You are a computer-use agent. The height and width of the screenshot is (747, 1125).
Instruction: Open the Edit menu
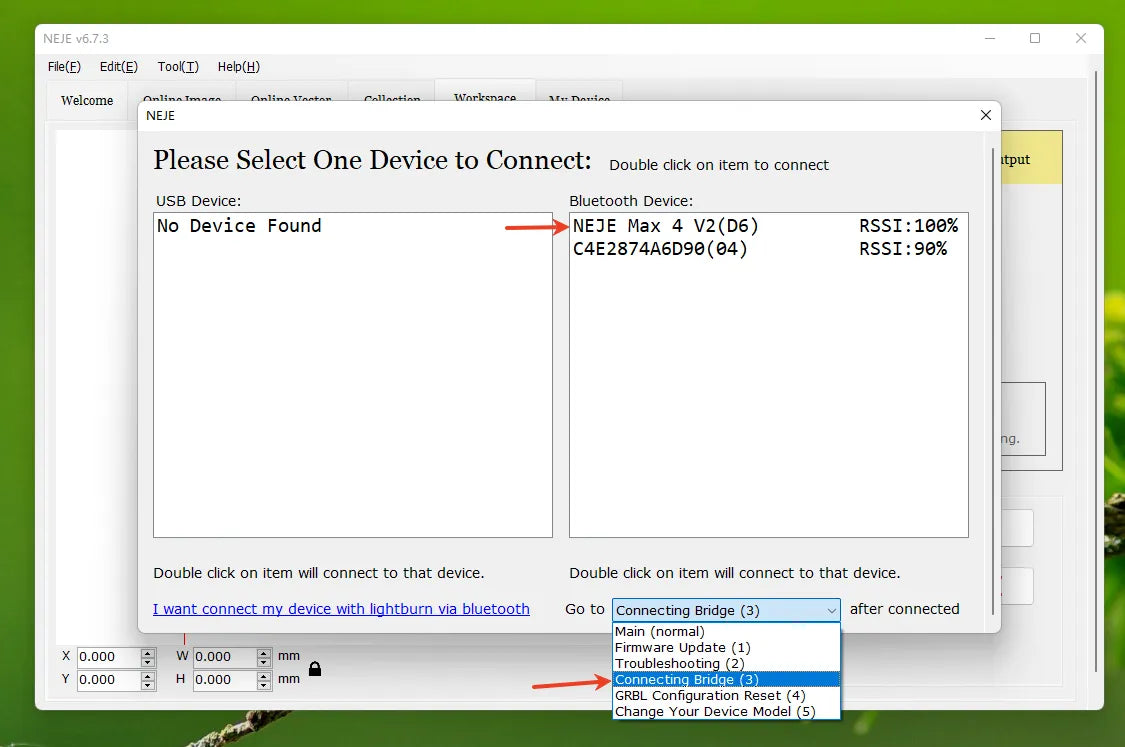[x=118, y=67]
